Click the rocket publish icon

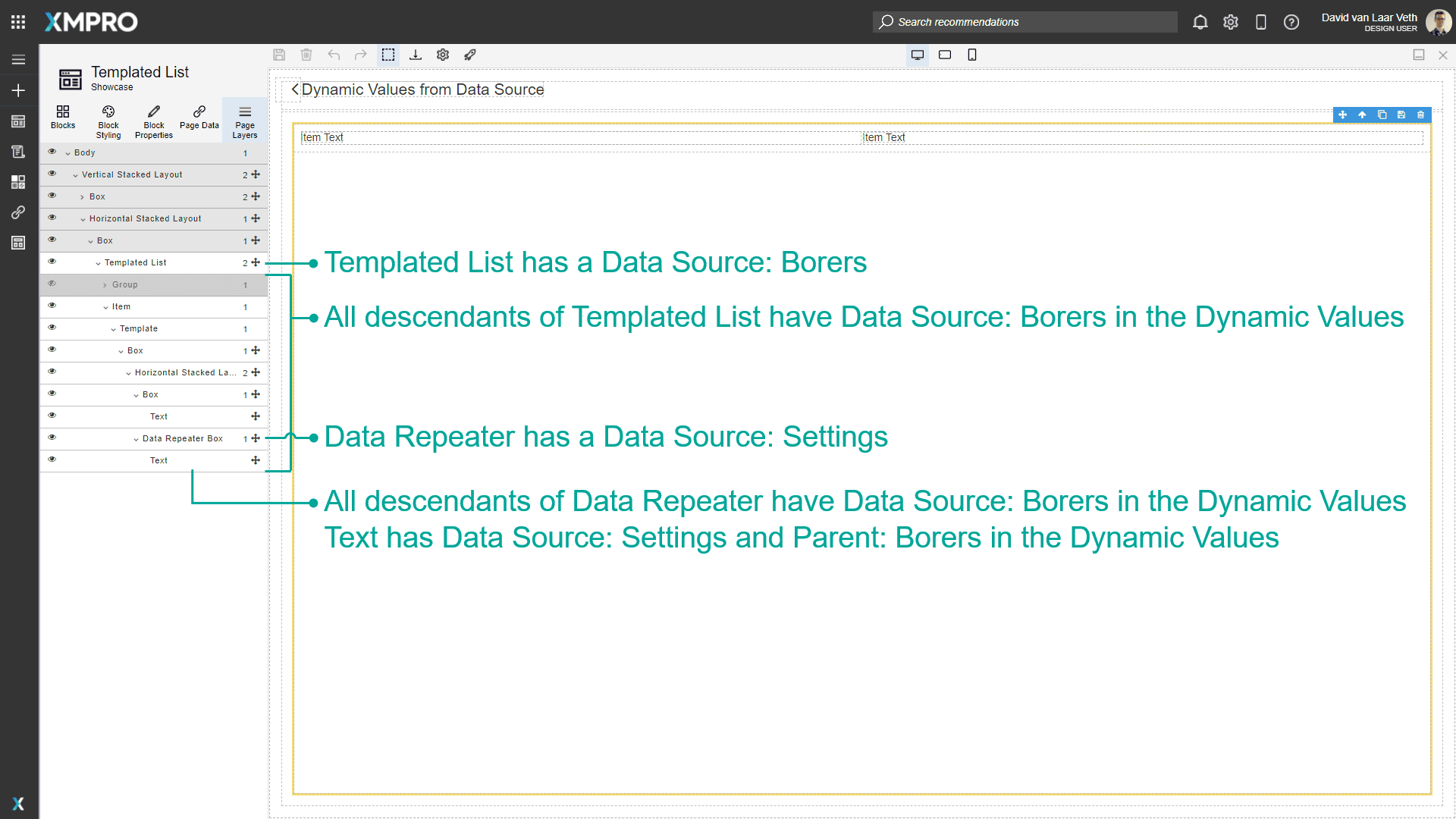tap(470, 55)
